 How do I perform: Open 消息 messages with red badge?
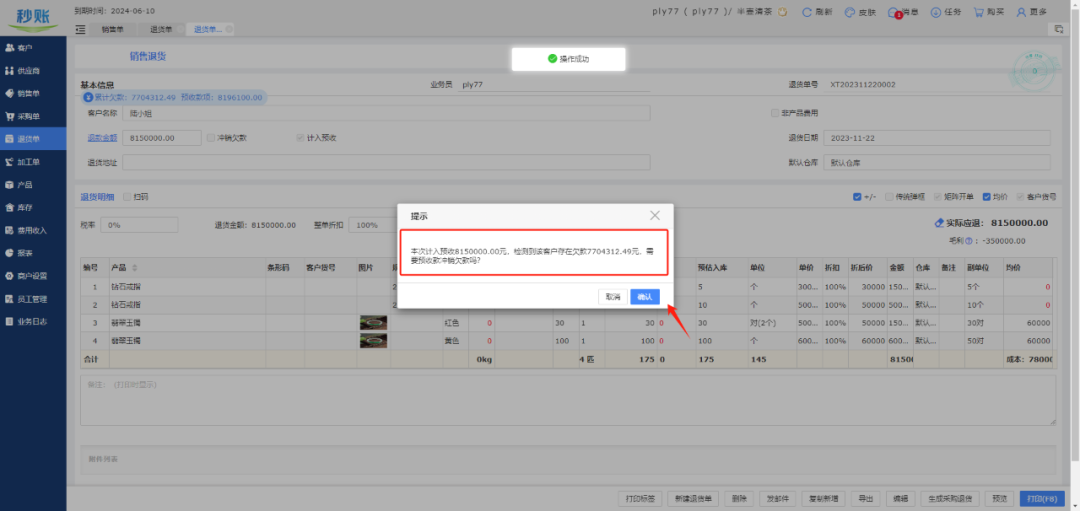click(x=894, y=12)
